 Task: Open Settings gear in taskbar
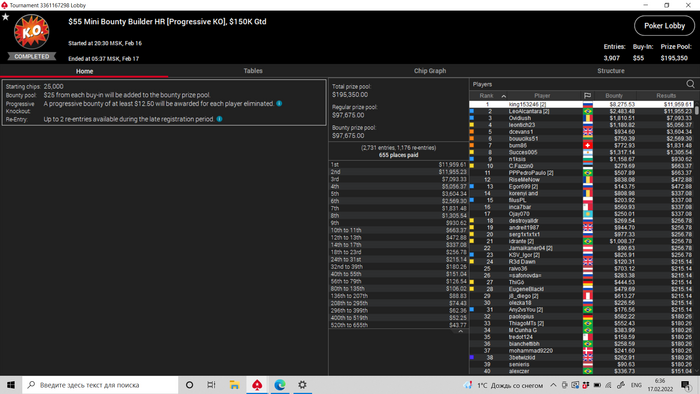pyautogui.click(x=302, y=385)
